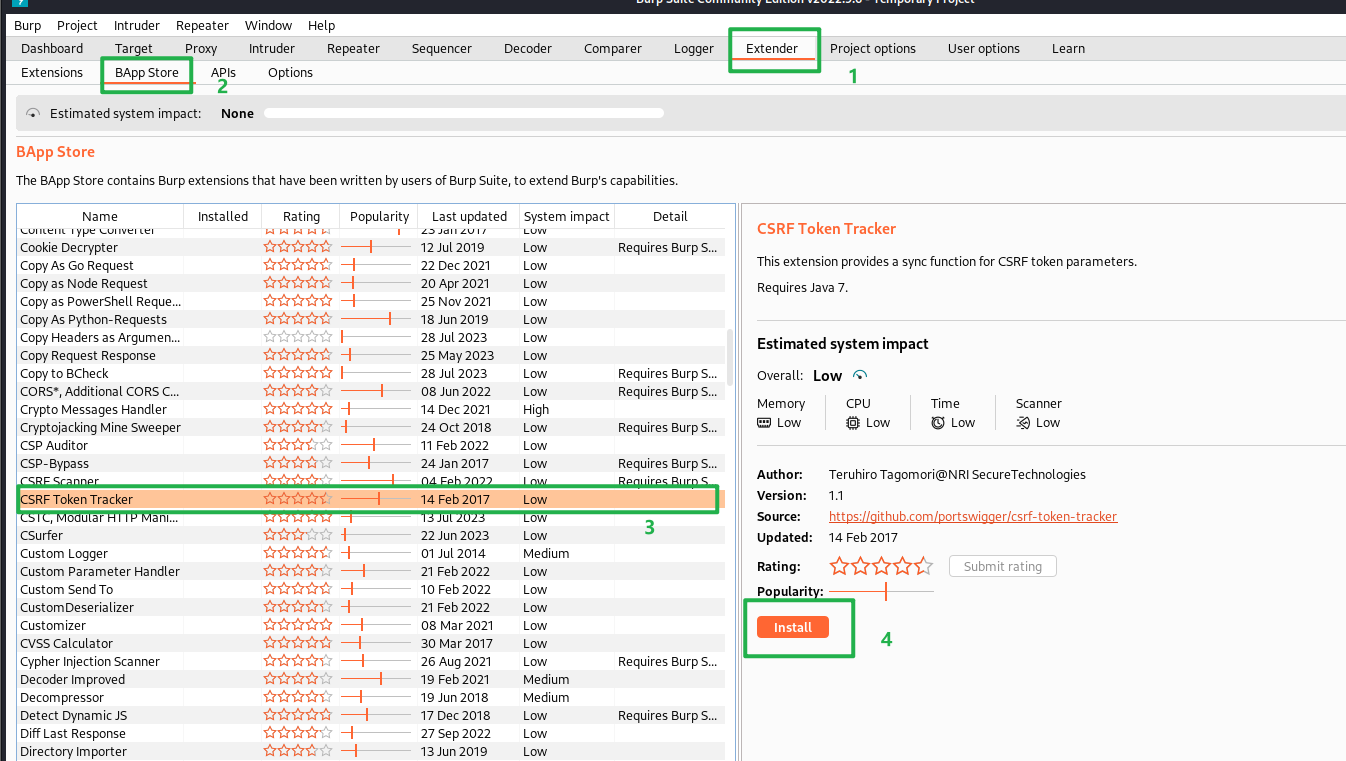Open the User options tab

click(984, 48)
